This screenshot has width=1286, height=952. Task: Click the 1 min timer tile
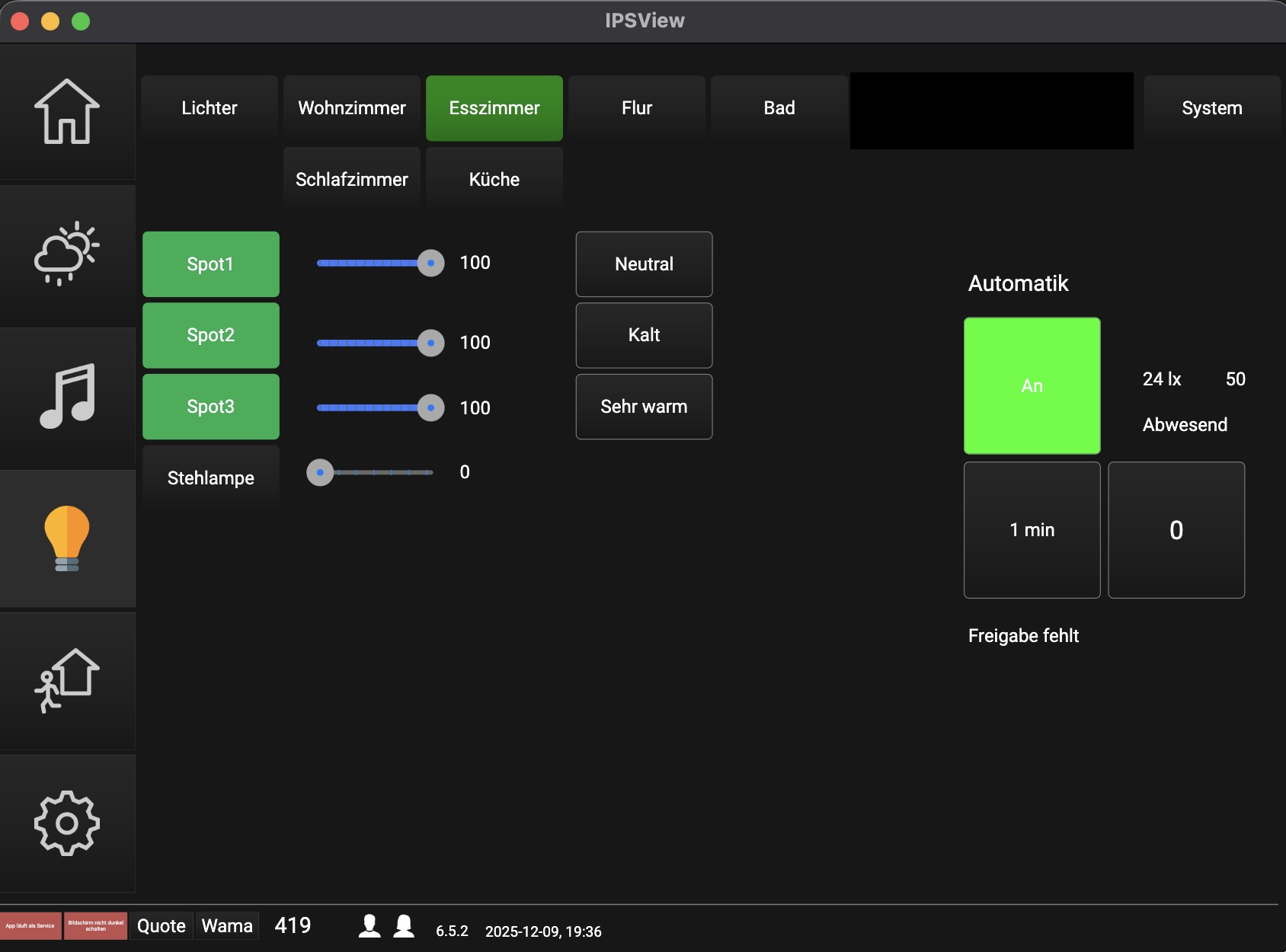(x=1032, y=530)
